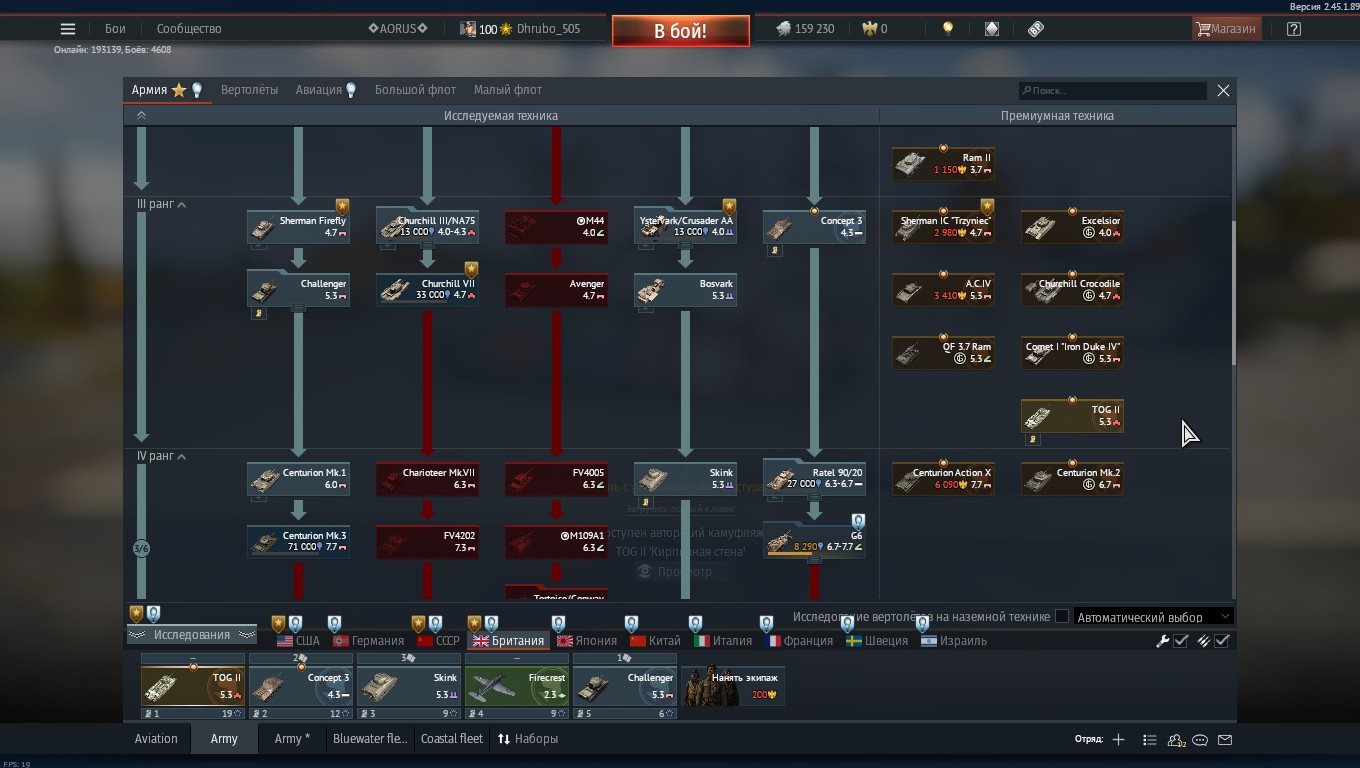Image resolution: width=1360 pixels, height=768 pixels.
Task: Open the chat bubble icon
Action: [1200, 740]
